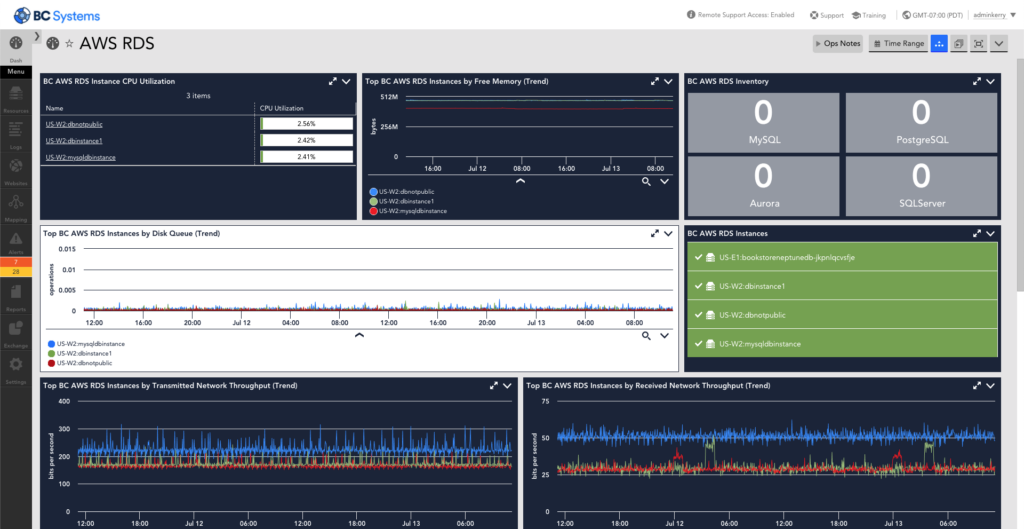Toggle US-W2:mysqldbinstance legend in Free Memory chart
The width and height of the screenshot is (1024, 529).
point(408,211)
